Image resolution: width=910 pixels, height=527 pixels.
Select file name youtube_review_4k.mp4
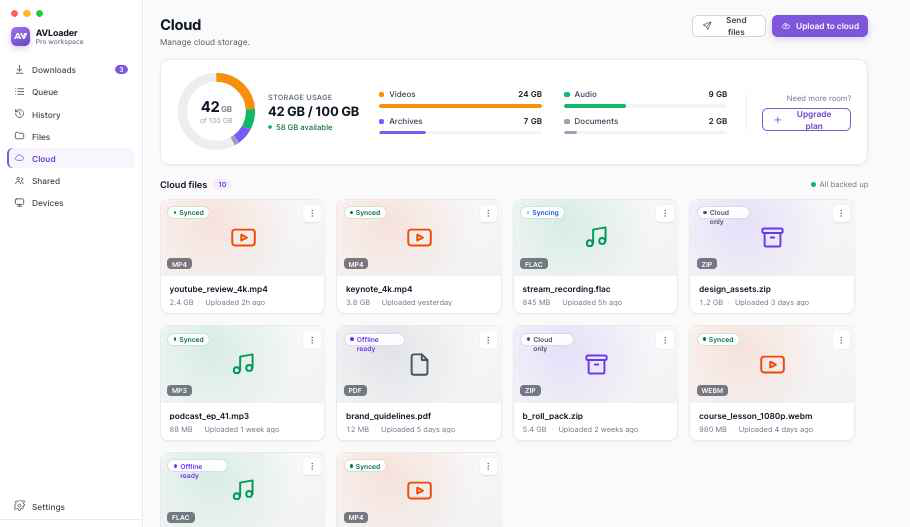click(x=218, y=289)
